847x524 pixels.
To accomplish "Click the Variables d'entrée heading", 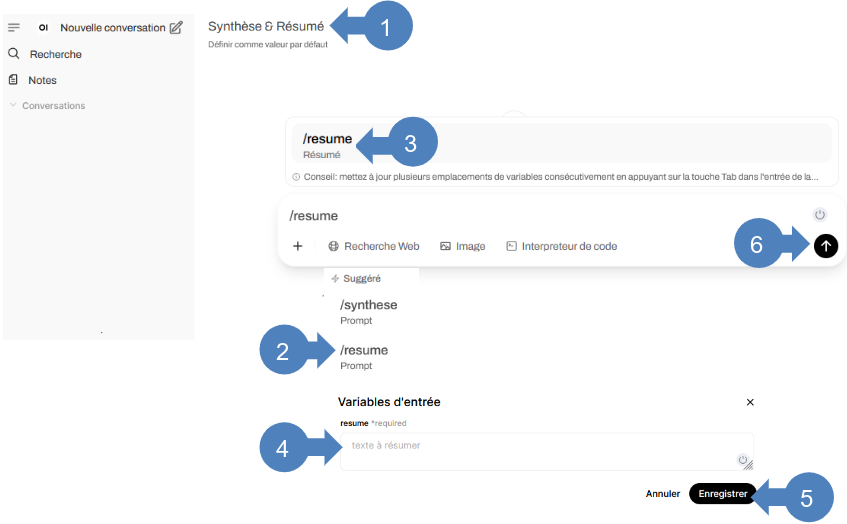I will click(x=389, y=402).
